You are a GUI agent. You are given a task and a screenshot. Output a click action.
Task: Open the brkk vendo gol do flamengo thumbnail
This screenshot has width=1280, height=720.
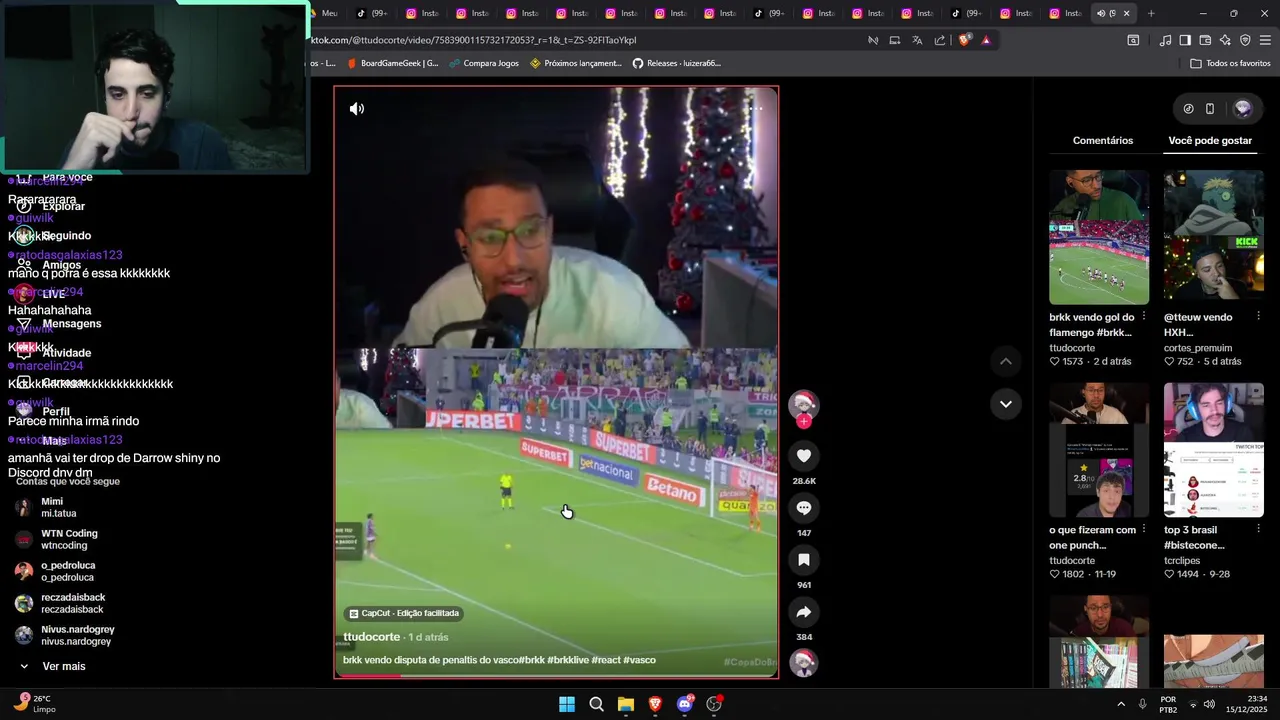click(x=1099, y=237)
